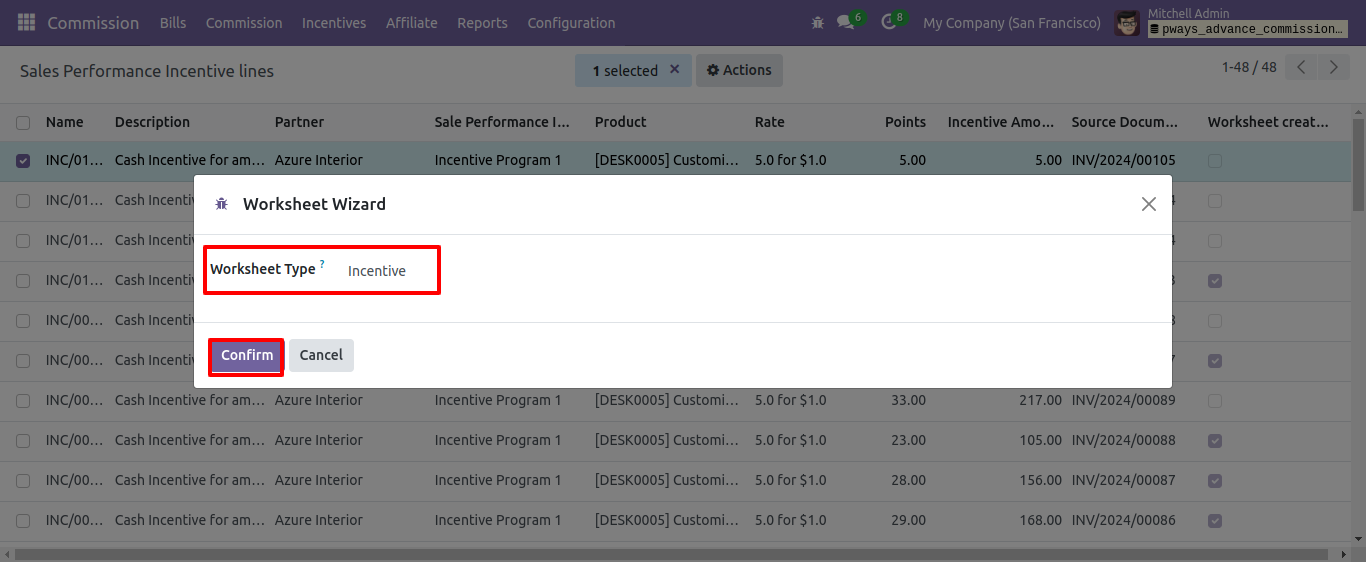The width and height of the screenshot is (1366, 562).
Task: Open the messages chat icon
Action: click(846, 22)
